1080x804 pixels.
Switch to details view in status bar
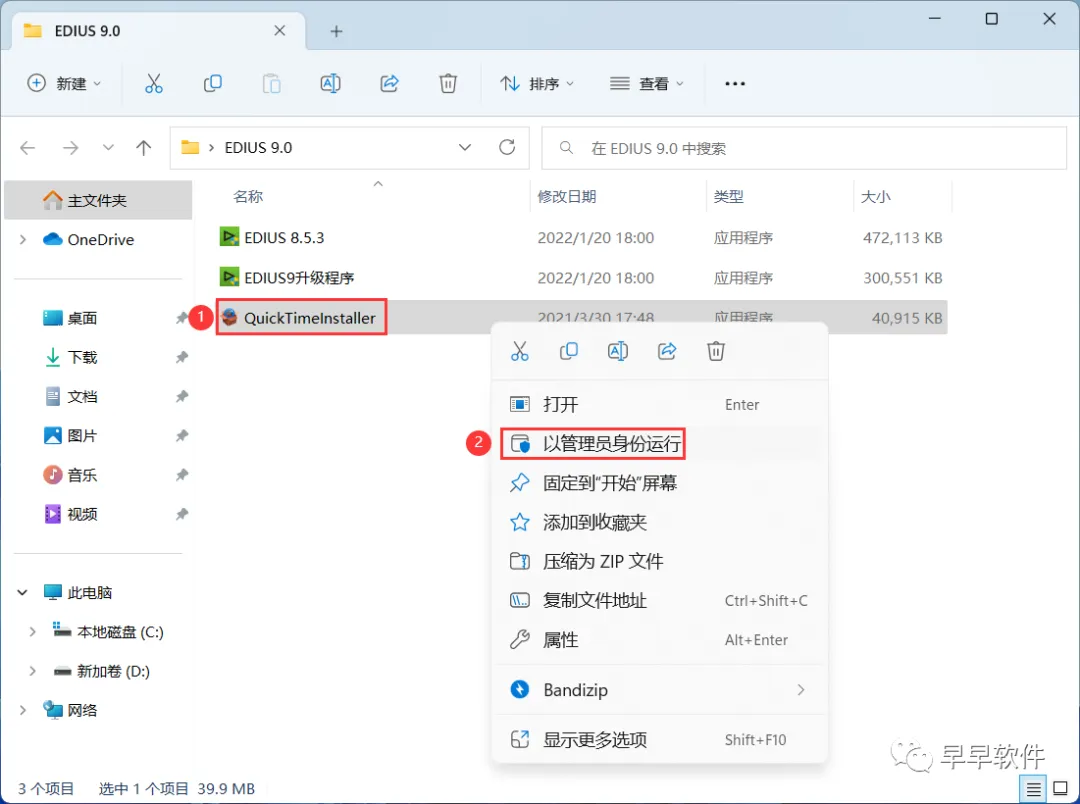coord(1033,789)
